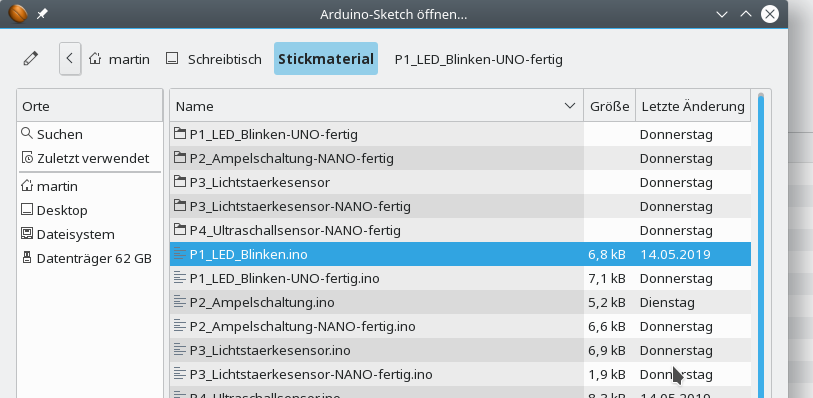Sort by the Name column header

(376, 106)
